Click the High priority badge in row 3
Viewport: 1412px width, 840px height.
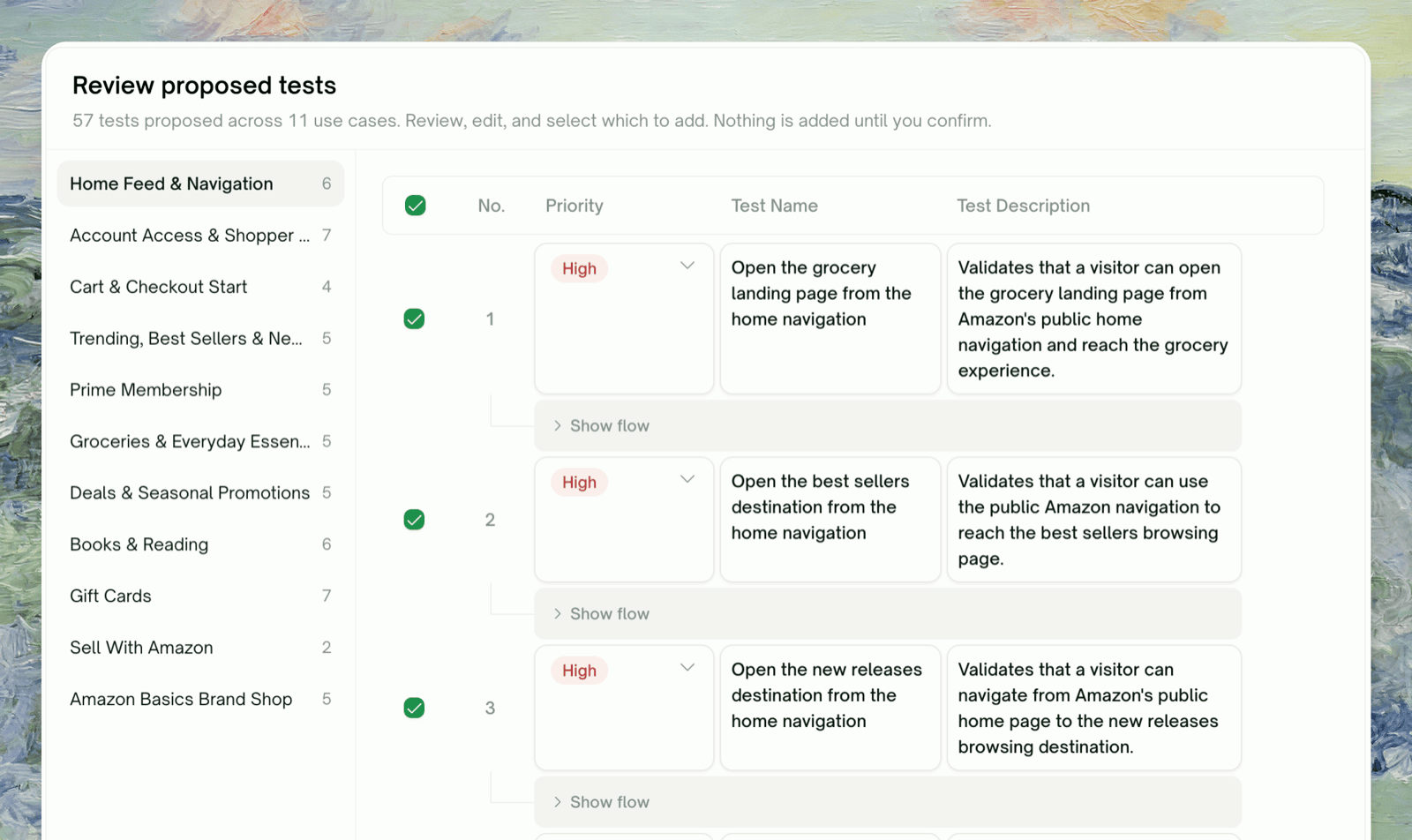tap(579, 671)
